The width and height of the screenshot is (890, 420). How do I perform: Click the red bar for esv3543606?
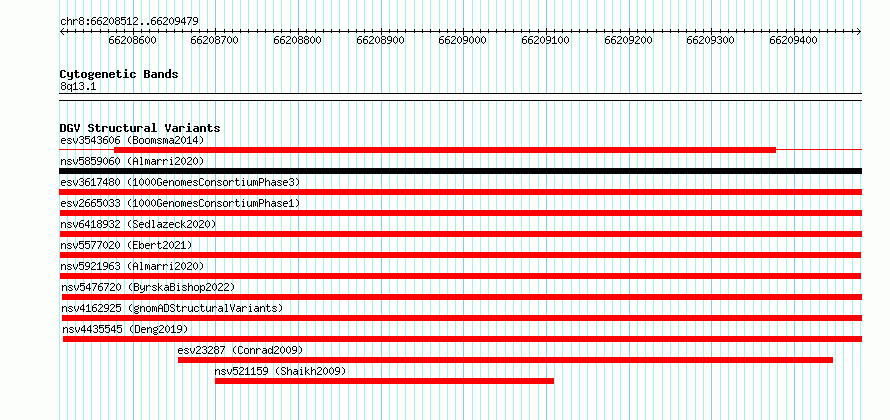pyautogui.click(x=445, y=150)
